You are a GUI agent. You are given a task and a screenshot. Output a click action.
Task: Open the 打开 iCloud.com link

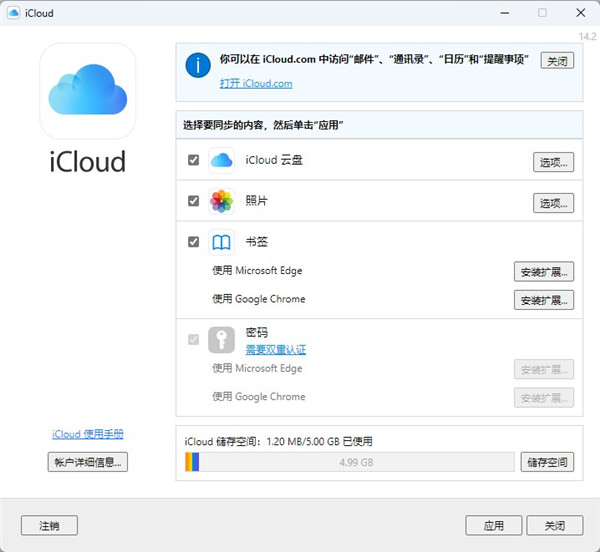(256, 84)
